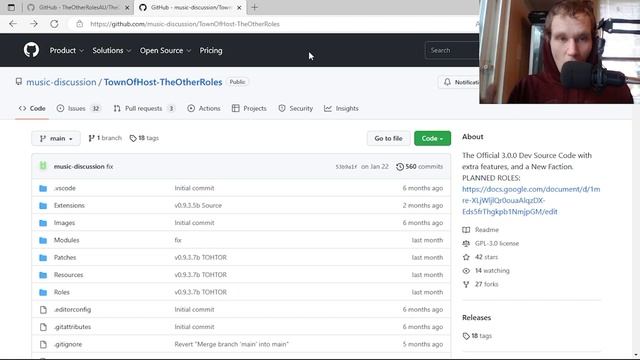Open the .editorconfig file
The height and width of the screenshot is (360, 640).
pos(73,309)
